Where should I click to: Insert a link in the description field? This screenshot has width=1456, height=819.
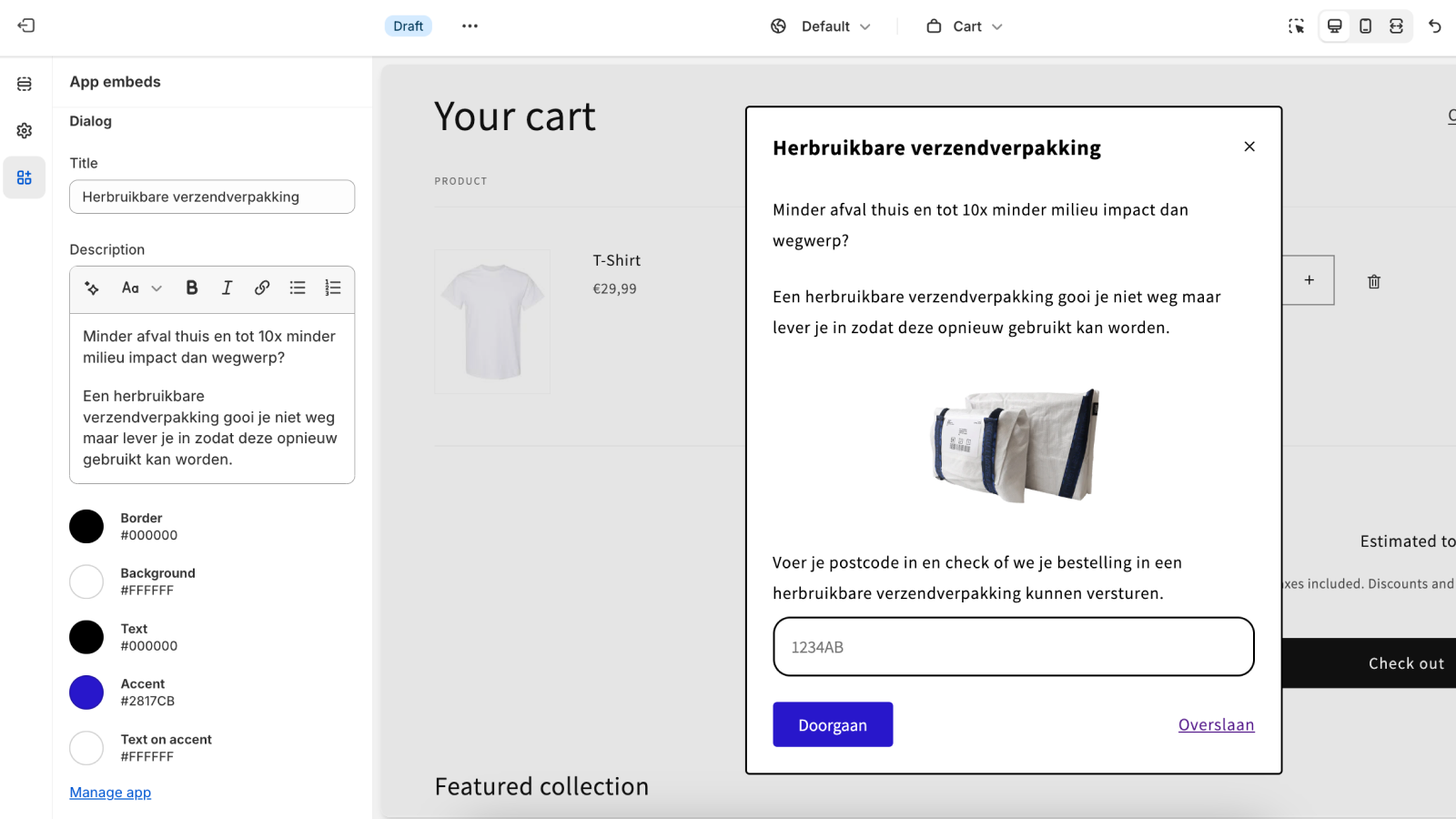click(262, 288)
